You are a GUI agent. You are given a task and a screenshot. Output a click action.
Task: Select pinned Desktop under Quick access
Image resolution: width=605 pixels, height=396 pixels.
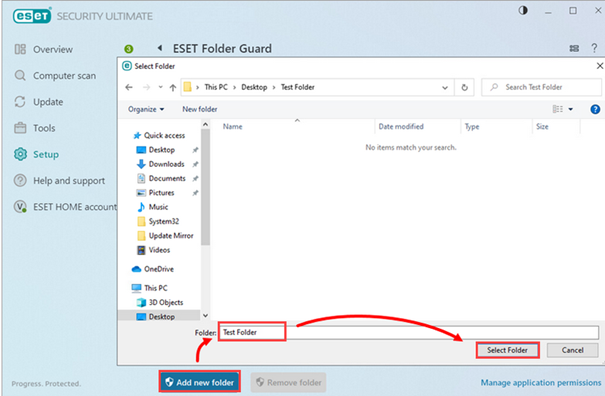click(162, 150)
